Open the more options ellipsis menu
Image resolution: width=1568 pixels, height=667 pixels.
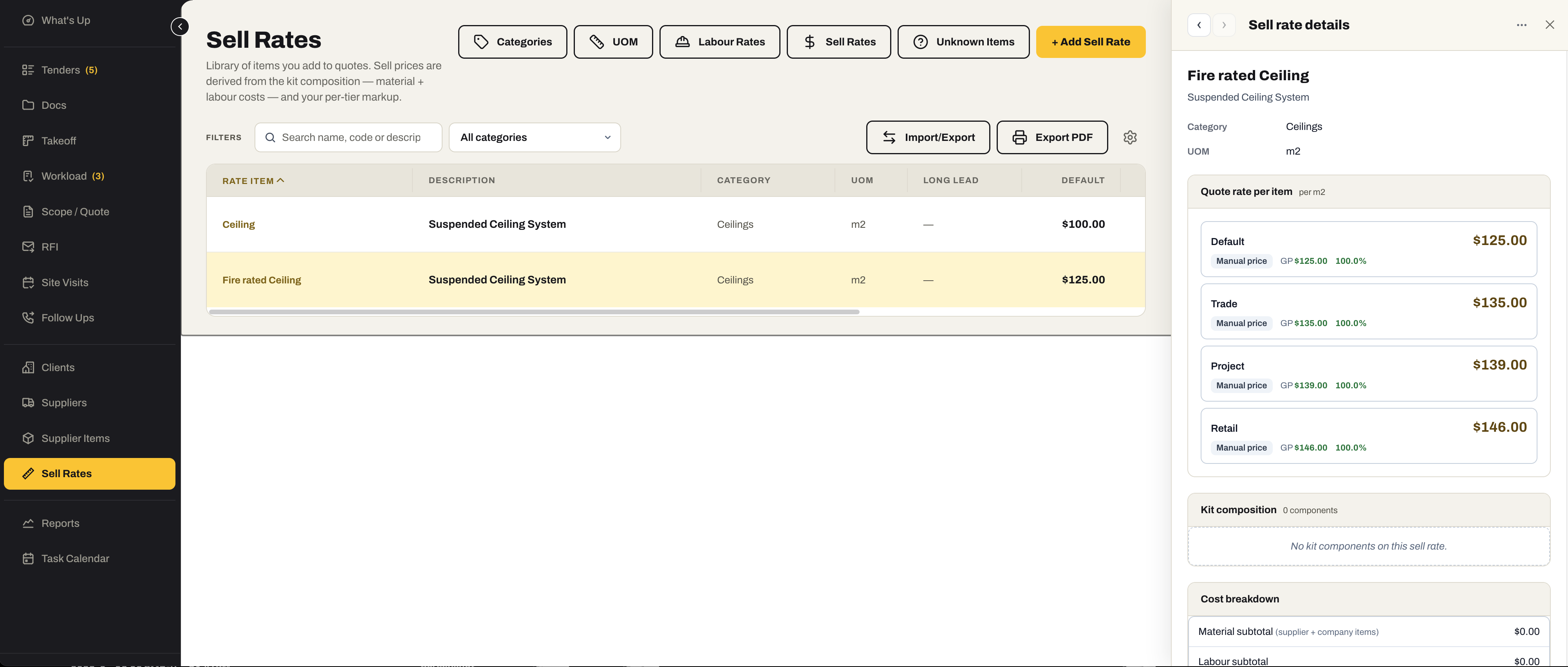(x=1521, y=25)
